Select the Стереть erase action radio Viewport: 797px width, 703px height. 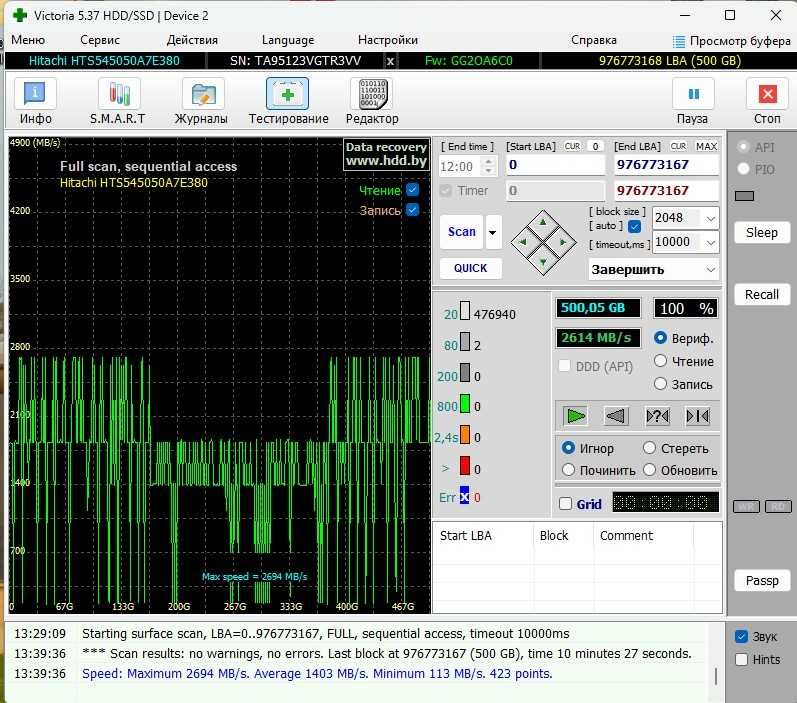[x=649, y=448]
